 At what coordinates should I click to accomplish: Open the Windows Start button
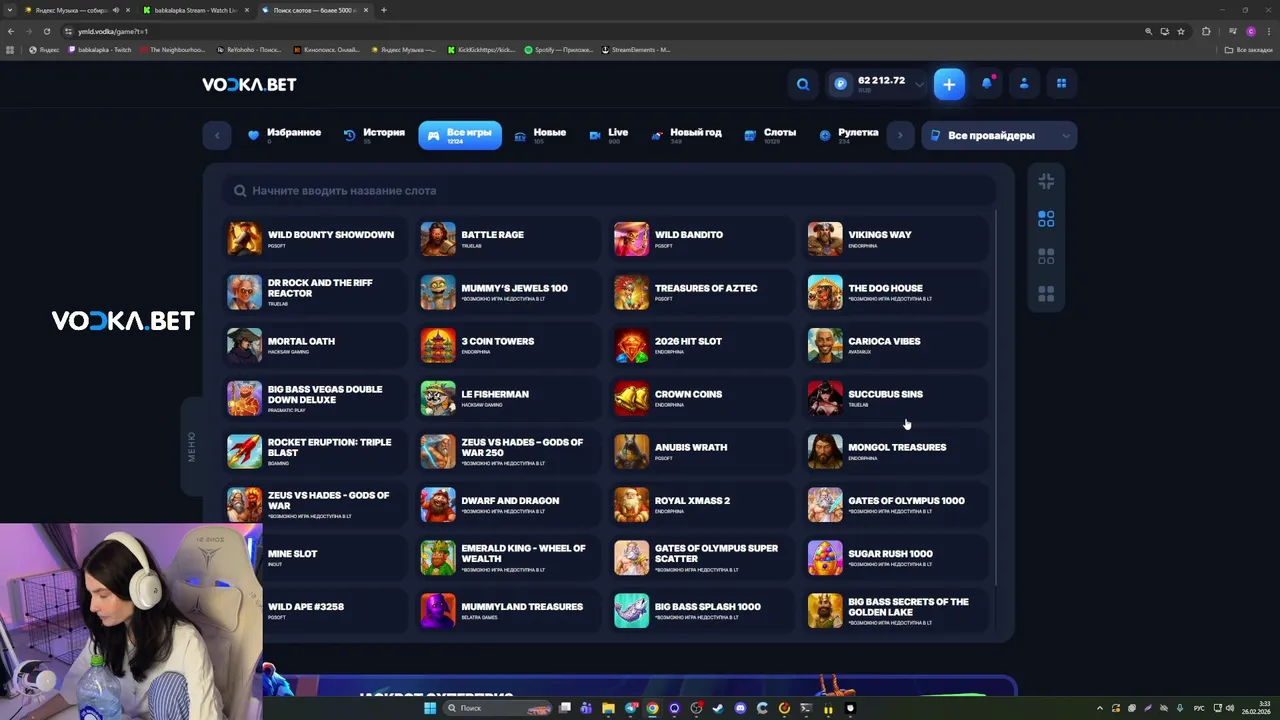point(429,708)
